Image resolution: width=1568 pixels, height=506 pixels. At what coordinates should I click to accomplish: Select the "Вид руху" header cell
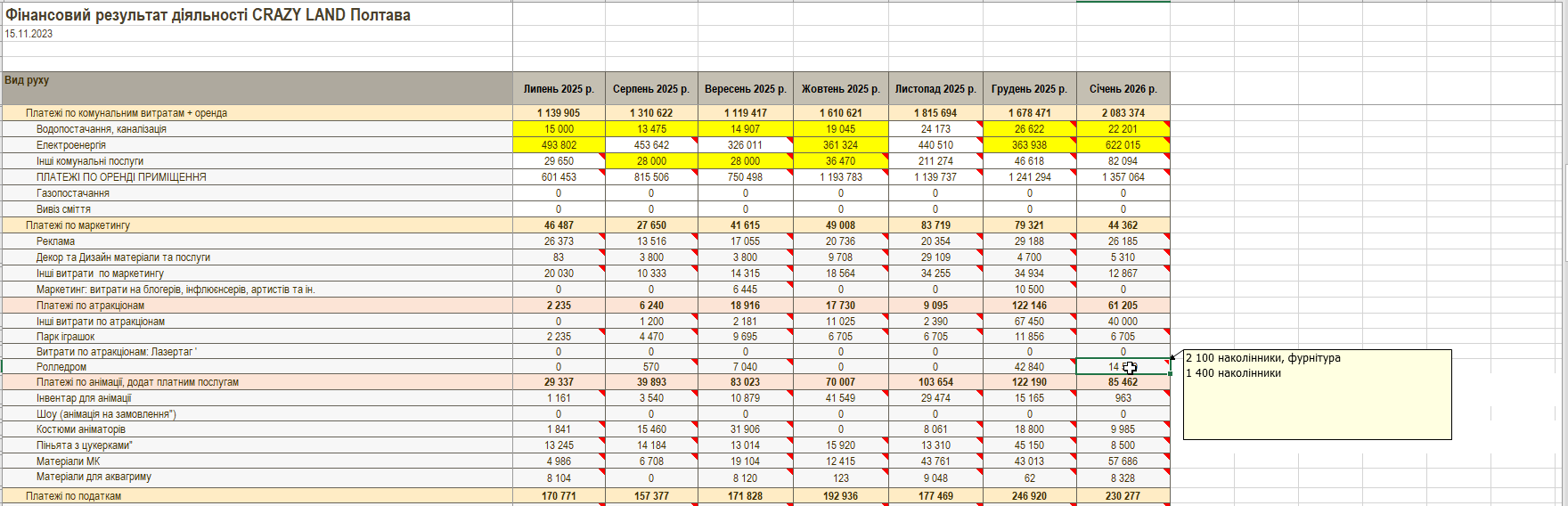tap(257, 88)
